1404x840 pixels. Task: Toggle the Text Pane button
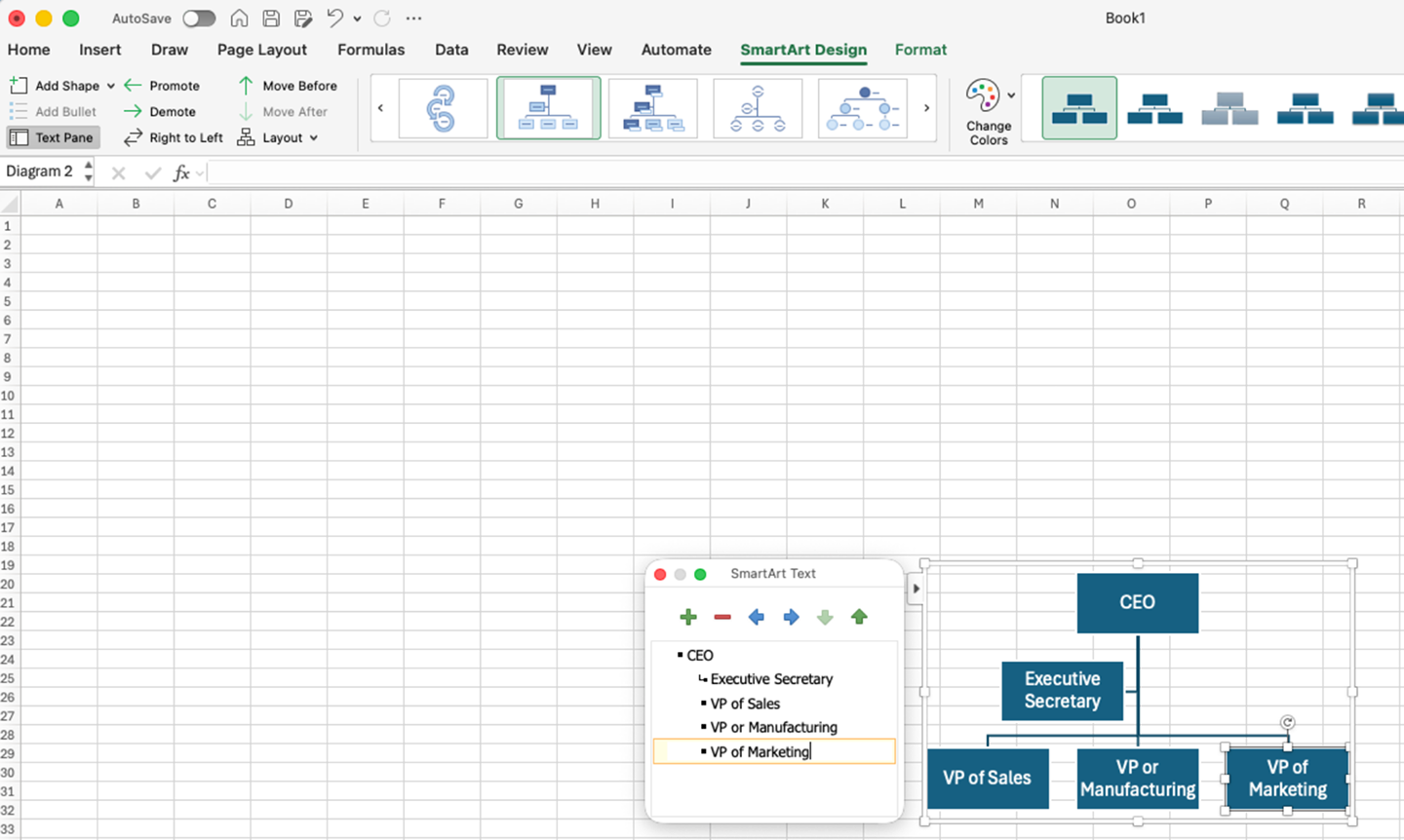[53, 137]
